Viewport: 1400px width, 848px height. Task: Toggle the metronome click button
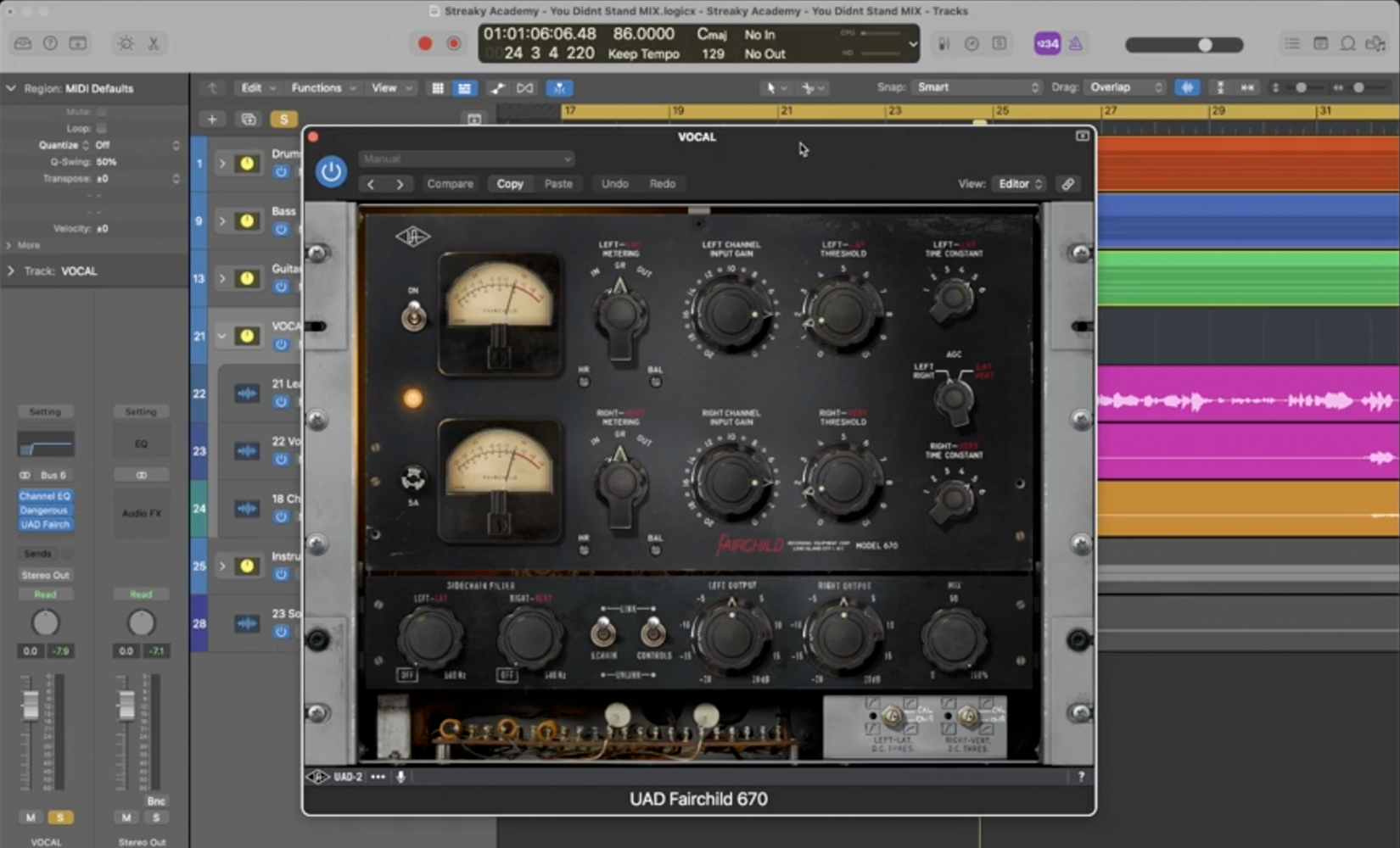click(x=1075, y=43)
